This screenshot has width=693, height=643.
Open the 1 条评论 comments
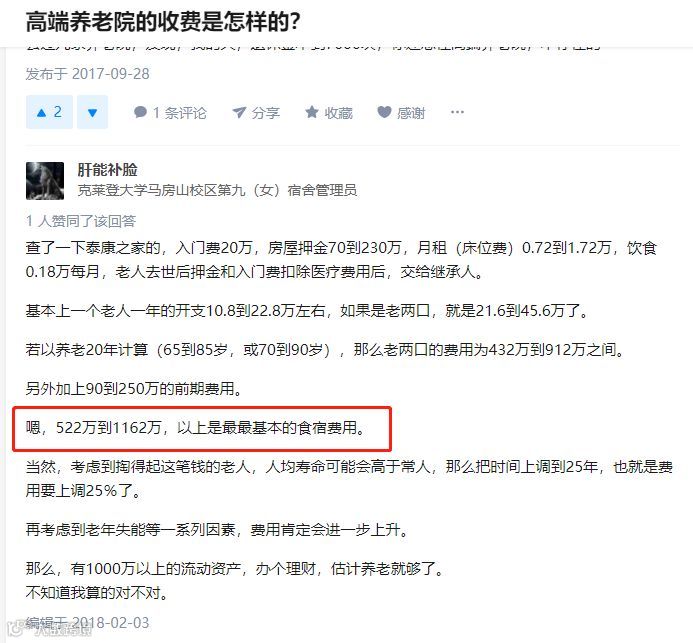(170, 113)
